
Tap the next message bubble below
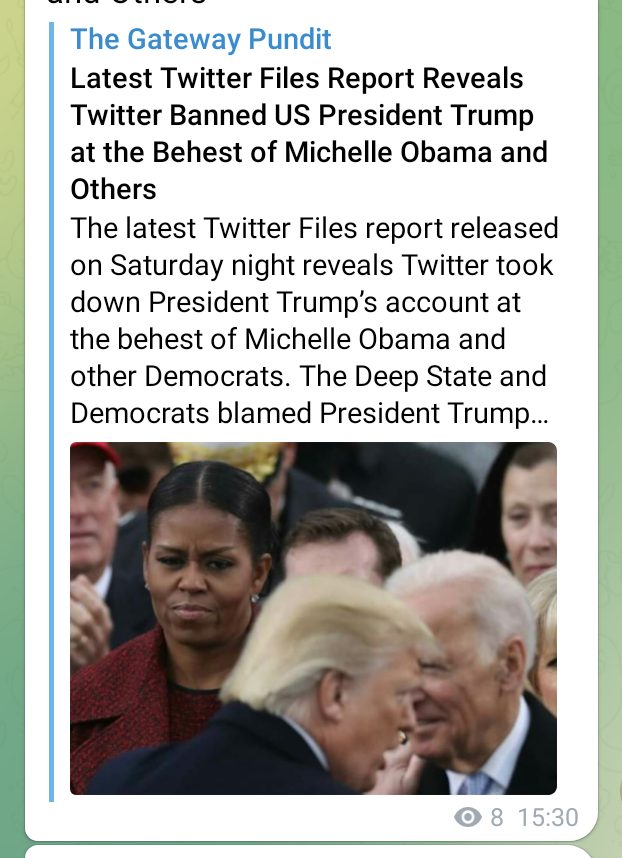(x=309, y=852)
